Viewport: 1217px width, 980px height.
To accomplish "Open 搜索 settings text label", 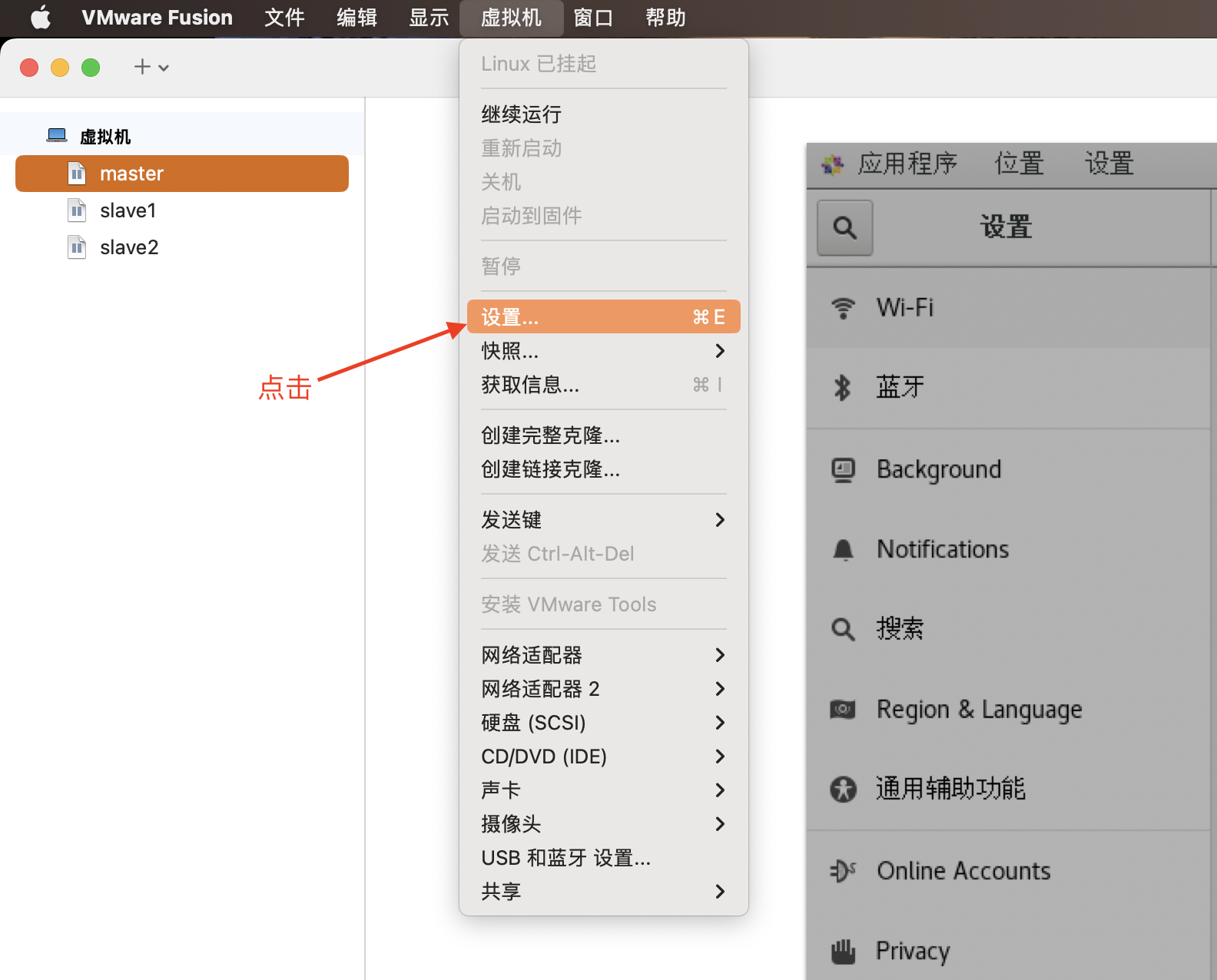I will [x=900, y=629].
